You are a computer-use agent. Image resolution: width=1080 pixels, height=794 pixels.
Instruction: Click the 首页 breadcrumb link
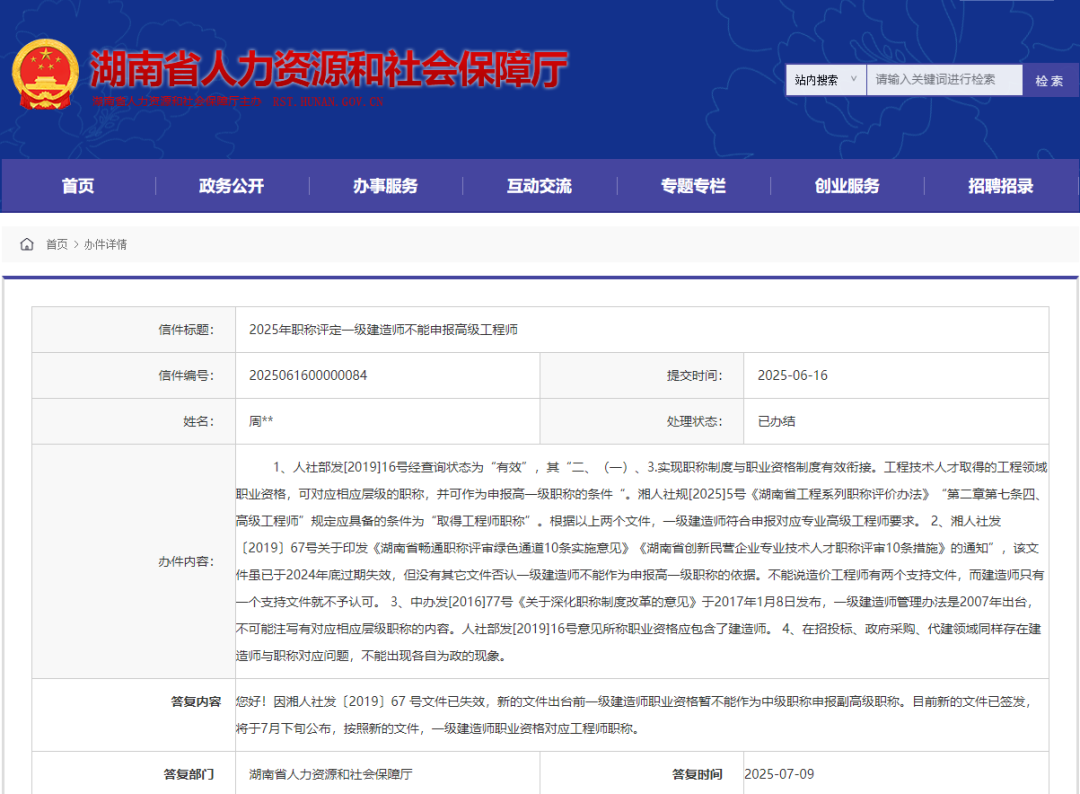[x=57, y=244]
